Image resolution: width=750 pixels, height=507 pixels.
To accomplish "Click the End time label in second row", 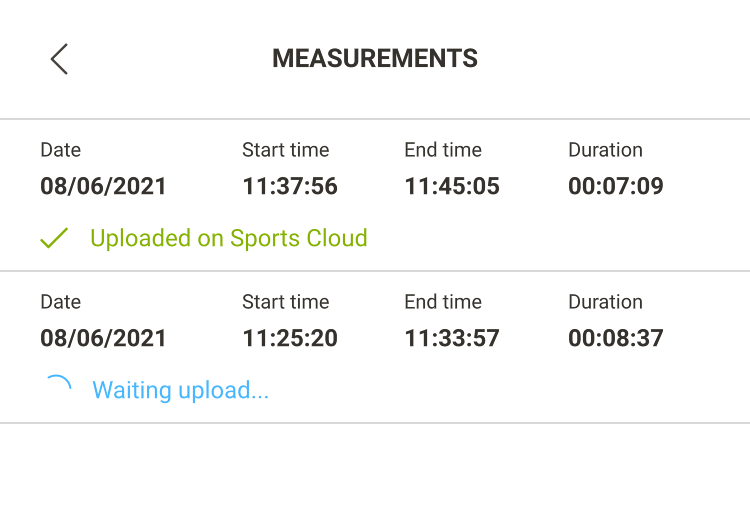I will [x=443, y=302].
